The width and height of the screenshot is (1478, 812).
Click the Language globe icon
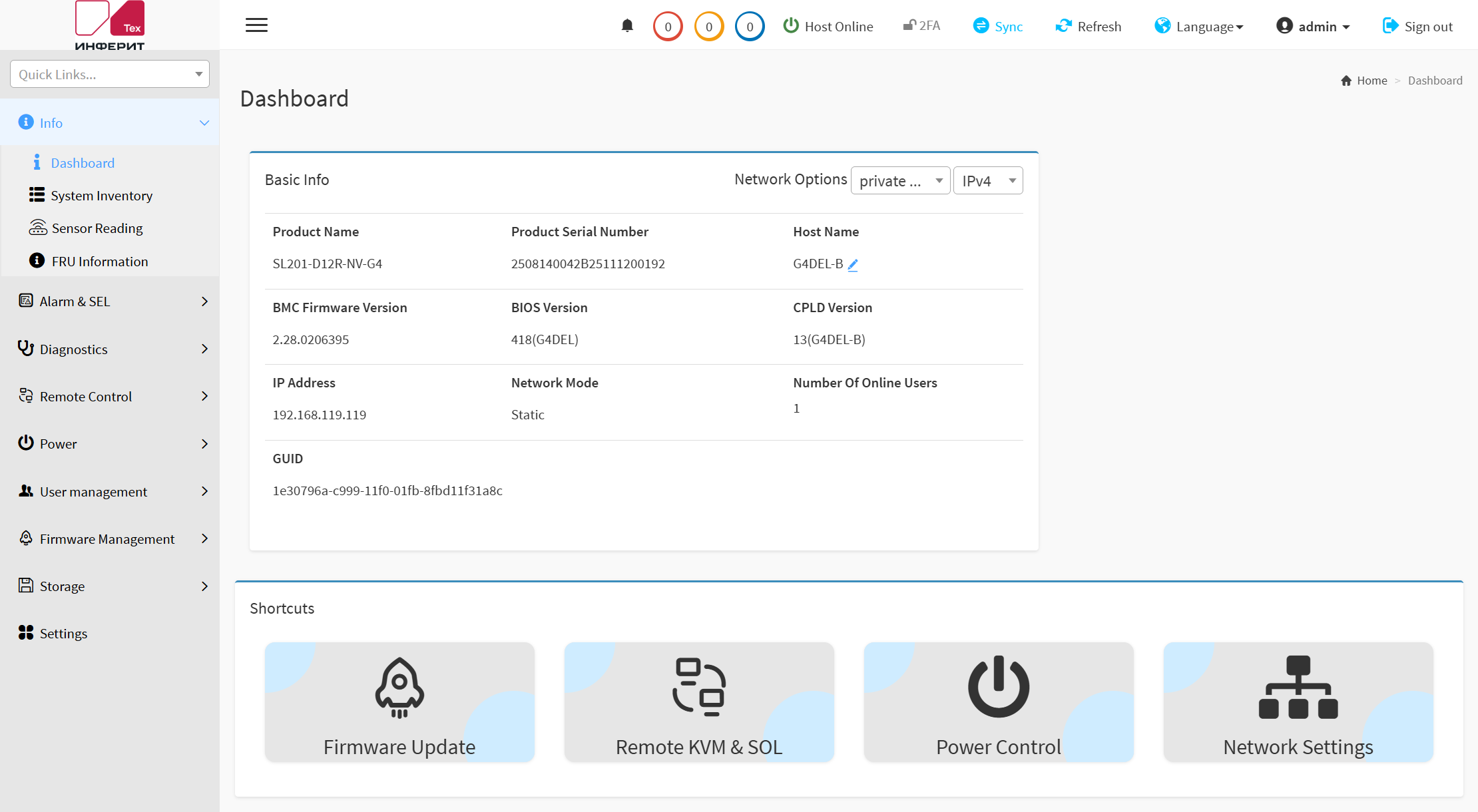coord(1162,25)
